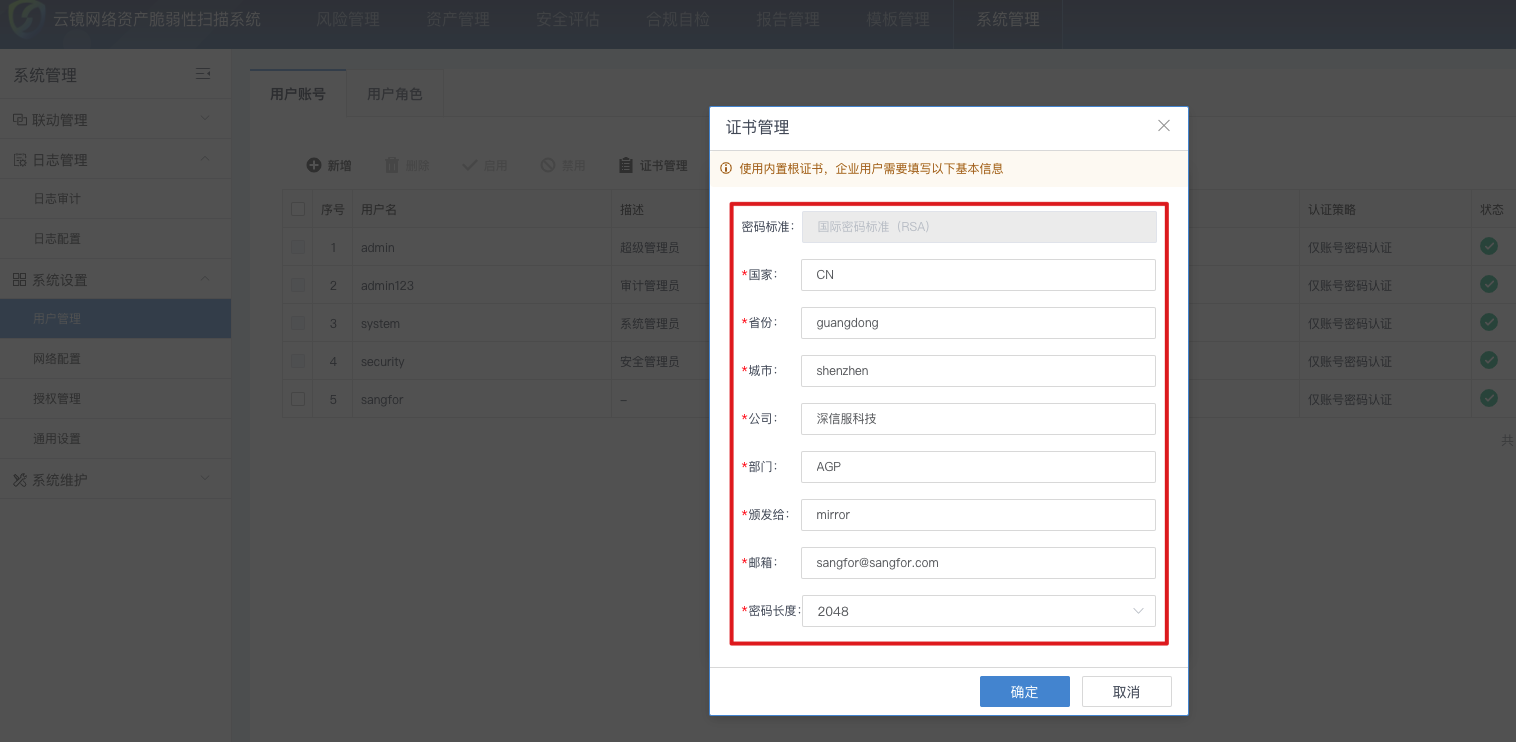Click the green status icon for sangfor
The width and height of the screenshot is (1516, 742).
pos(1489,398)
